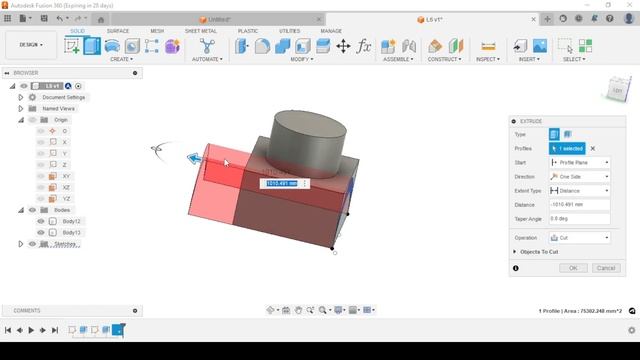
Task: Open the Start dropdown (Profile Plane)
Action: (x=580, y=162)
